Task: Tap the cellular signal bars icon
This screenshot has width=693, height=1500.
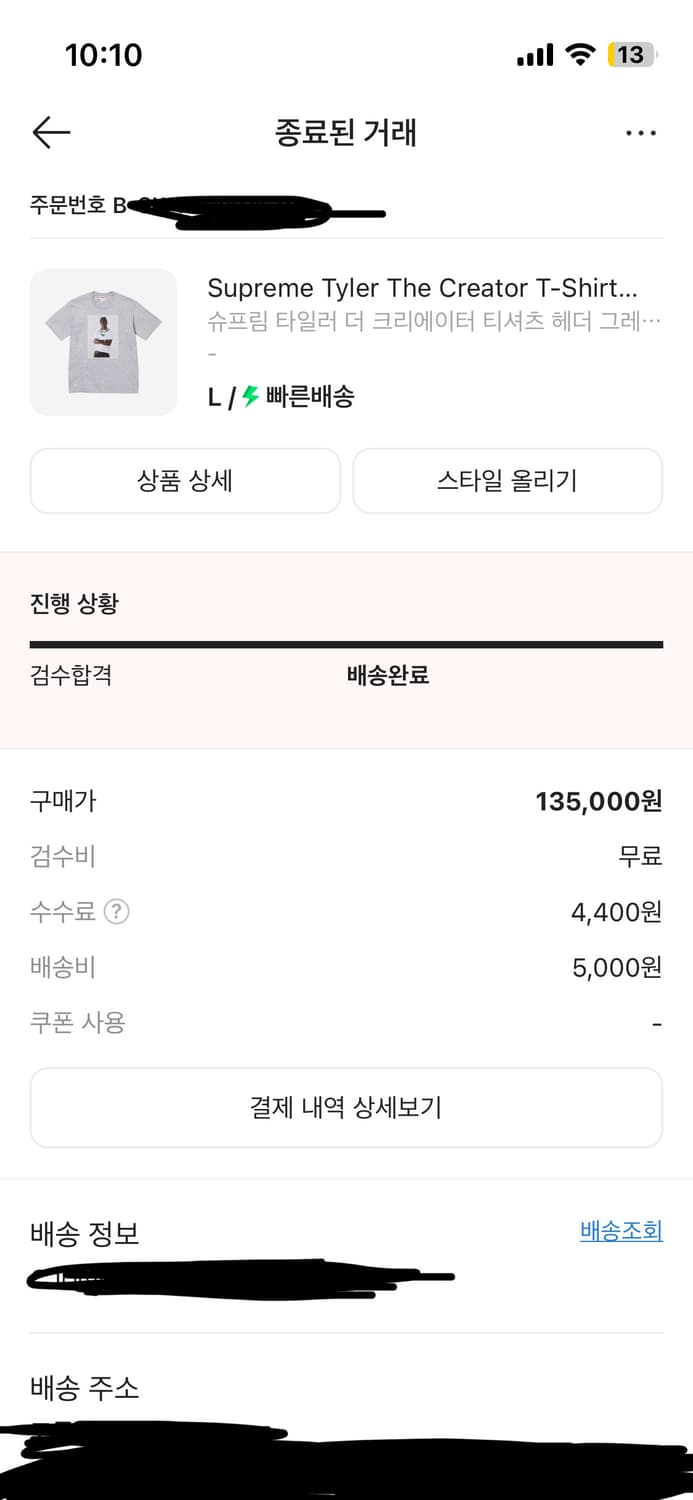Action: pyautogui.click(x=535, y=55)
